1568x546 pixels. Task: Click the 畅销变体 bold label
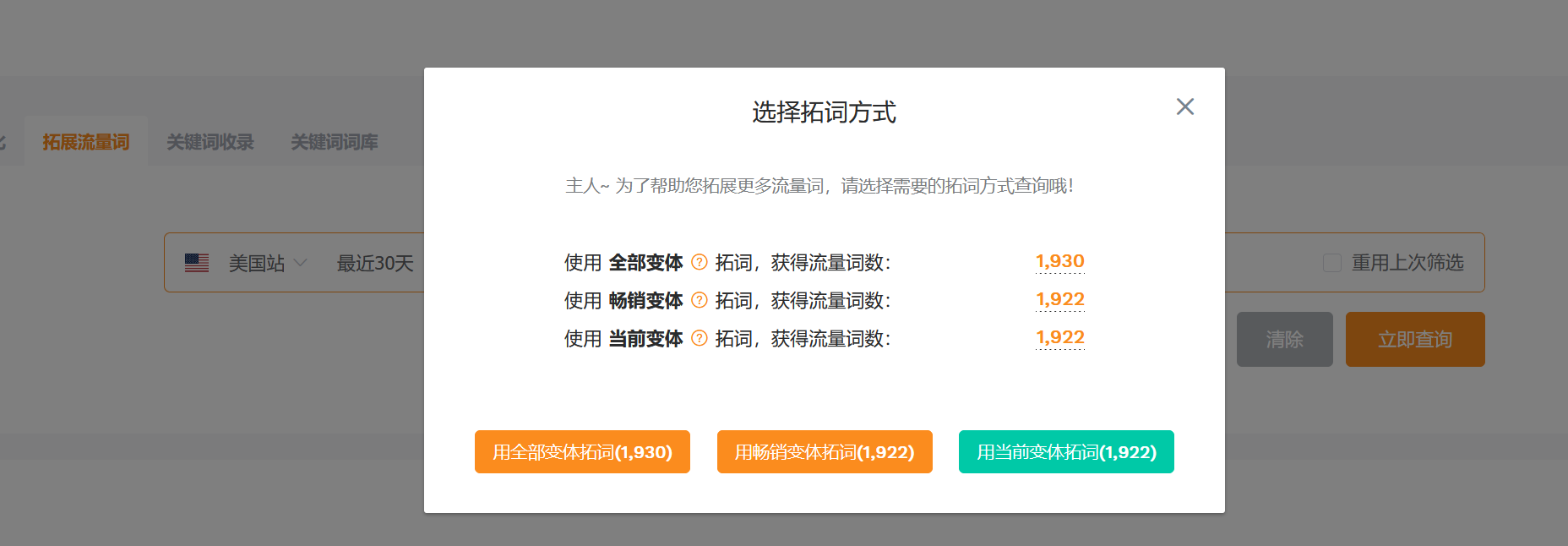coord(646,300)
